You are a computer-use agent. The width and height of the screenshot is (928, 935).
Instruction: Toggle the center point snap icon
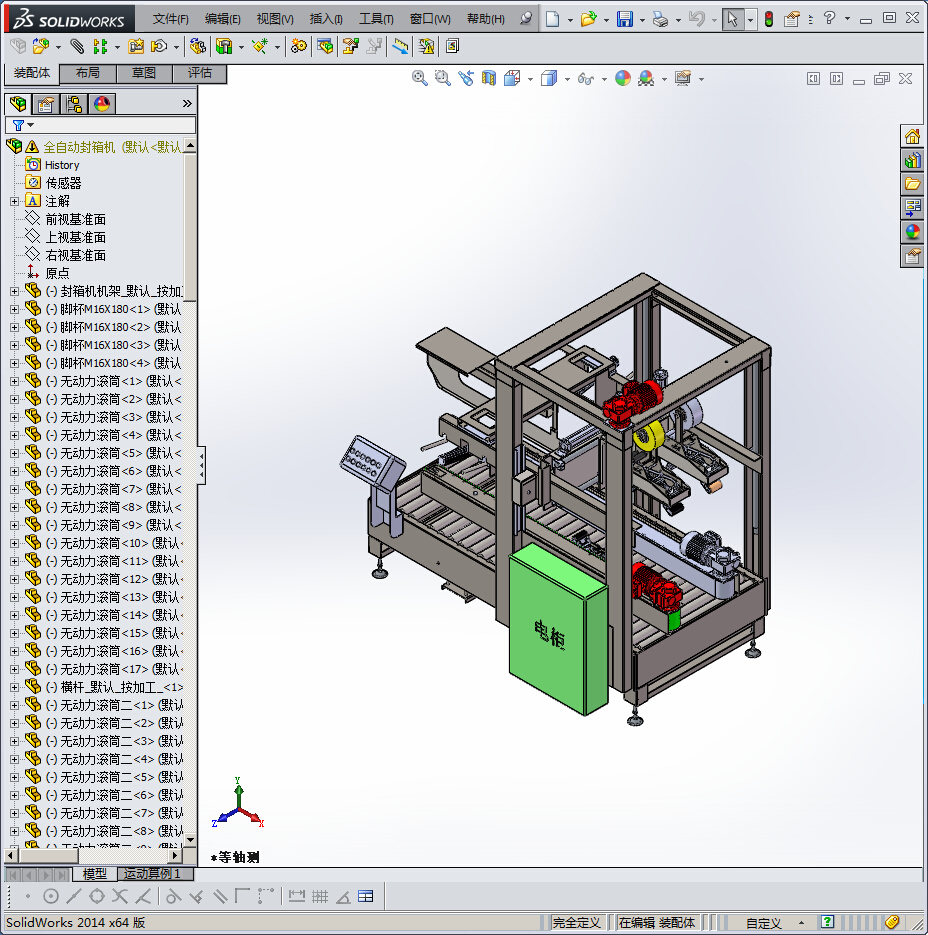[51, 896]
